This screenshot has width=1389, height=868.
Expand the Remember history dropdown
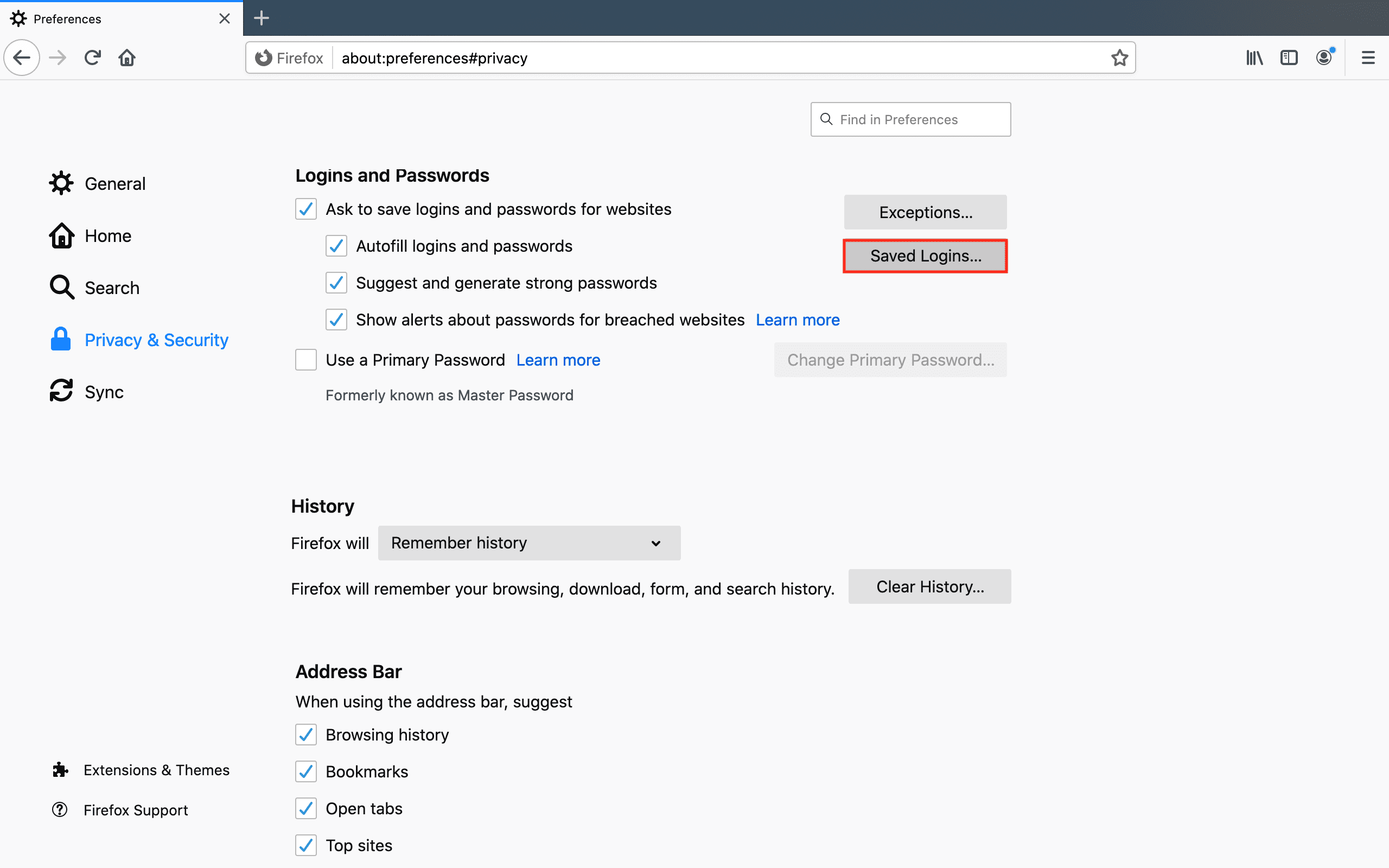coord(528,543)
